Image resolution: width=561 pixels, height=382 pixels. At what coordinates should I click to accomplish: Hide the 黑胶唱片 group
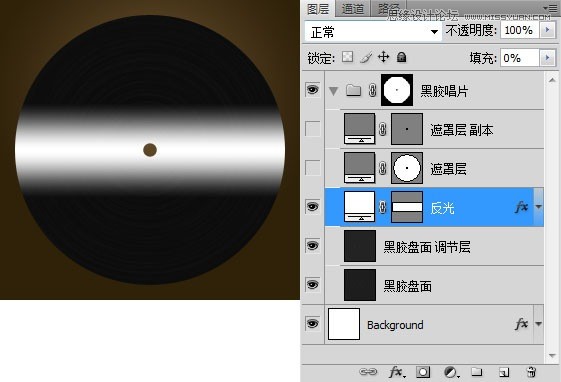(x=312, y=89)
